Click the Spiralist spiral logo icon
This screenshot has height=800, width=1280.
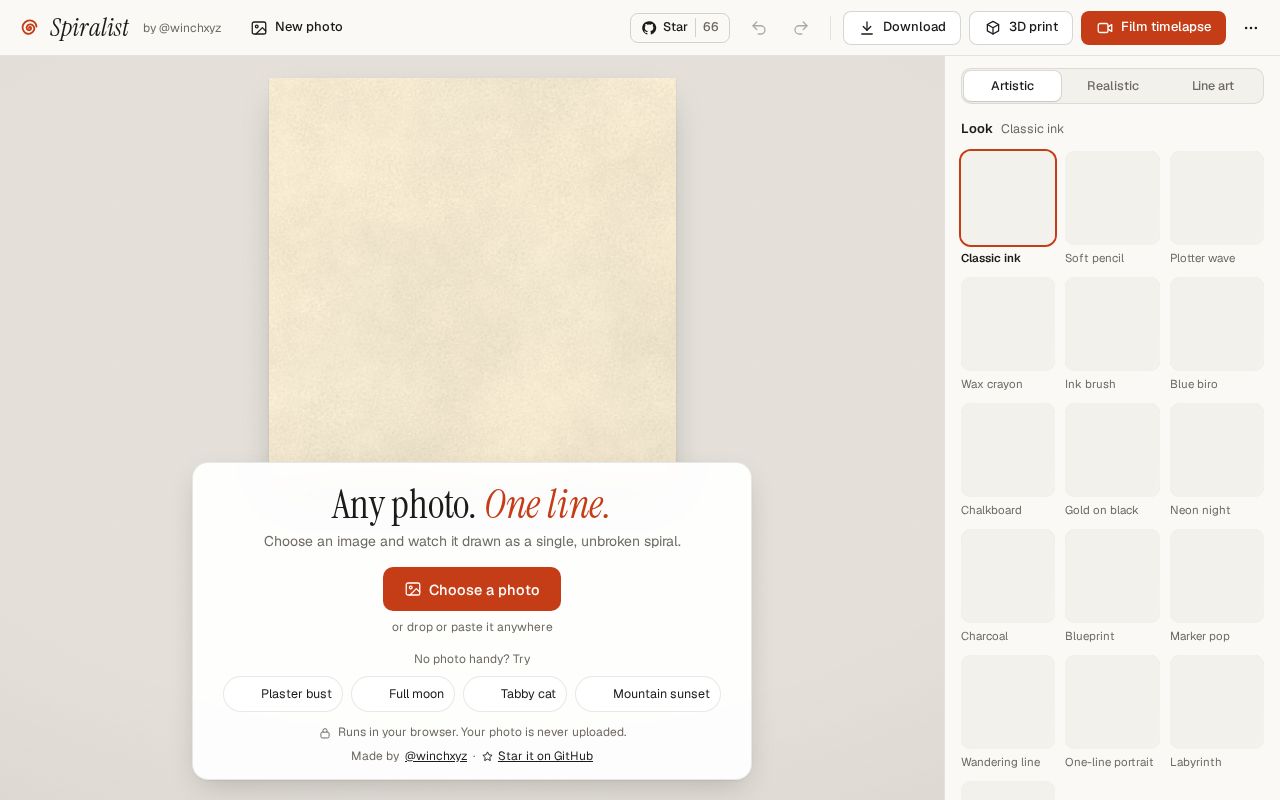[x=29, y=28]
